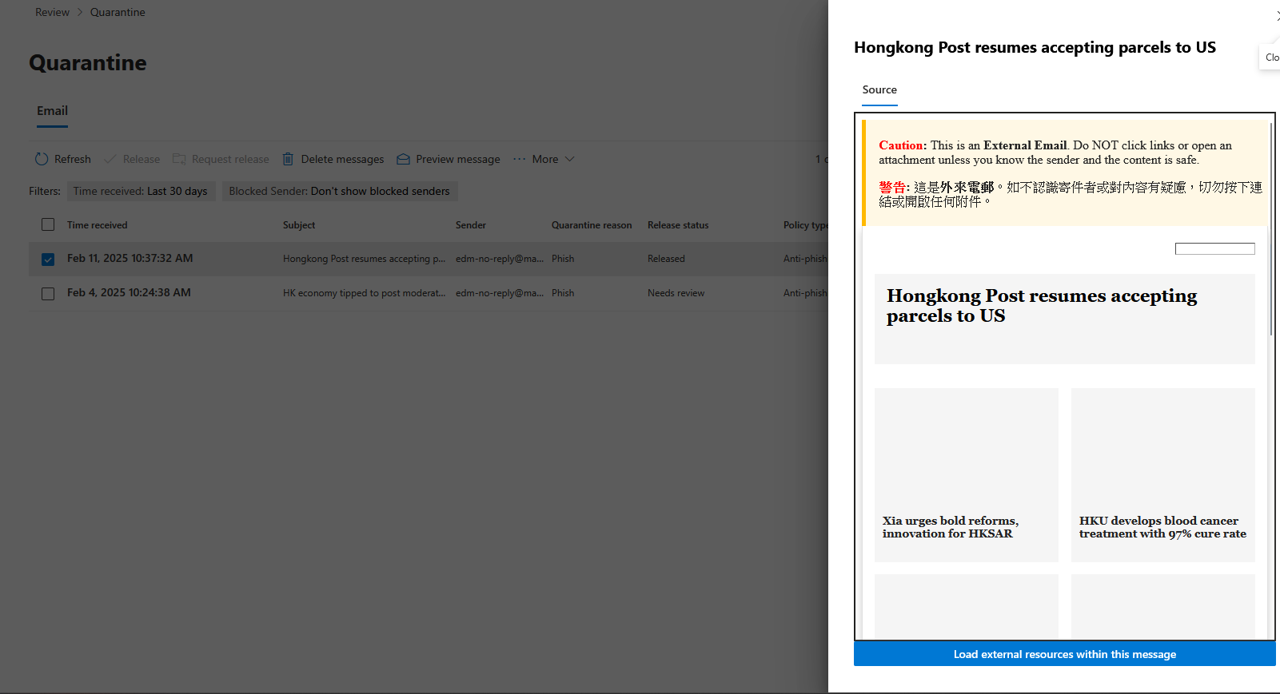Viewport: 1280px width, 694px height.
Task: Sort by the Time received column header
Action: (x=97, y=225)
